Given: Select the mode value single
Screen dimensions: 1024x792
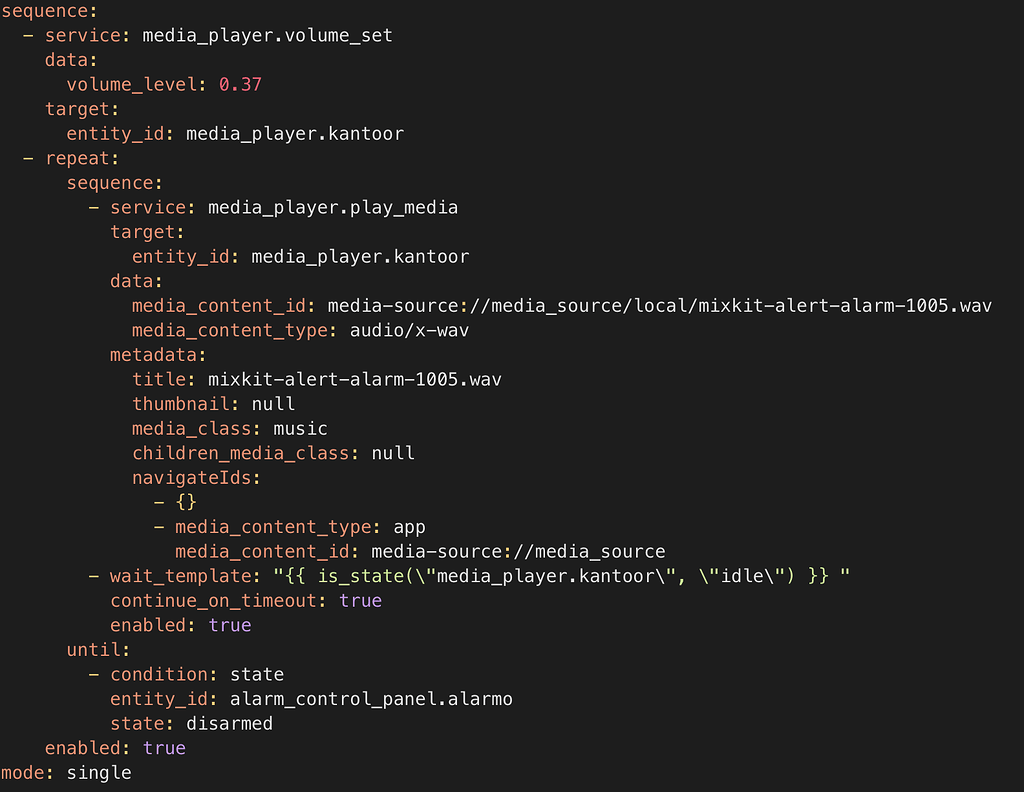Looking at the screenshot, I should 98,772.
